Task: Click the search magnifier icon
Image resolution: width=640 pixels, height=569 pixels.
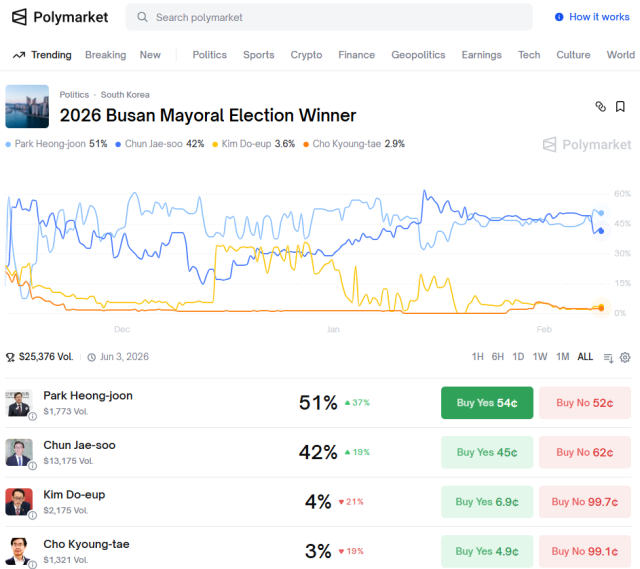Action: [143, 17]
